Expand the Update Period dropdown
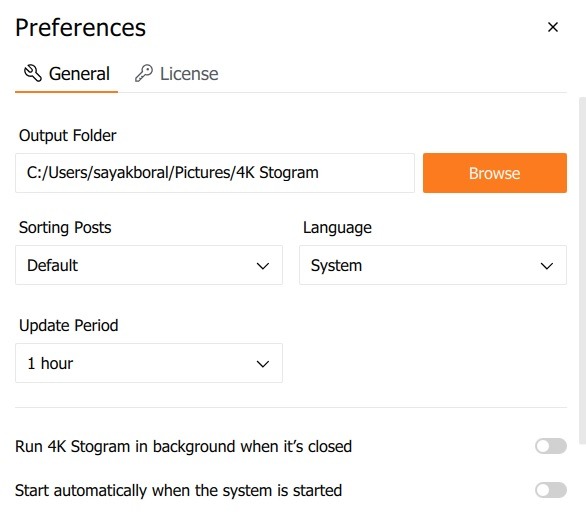Viewport: 586px width, 521px height. (149, 363)
